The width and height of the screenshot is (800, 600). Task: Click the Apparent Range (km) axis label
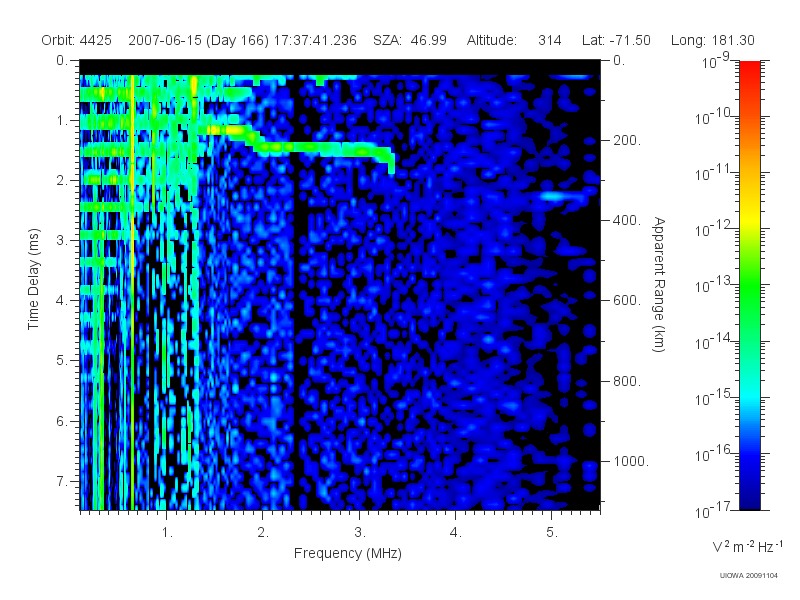659,285
